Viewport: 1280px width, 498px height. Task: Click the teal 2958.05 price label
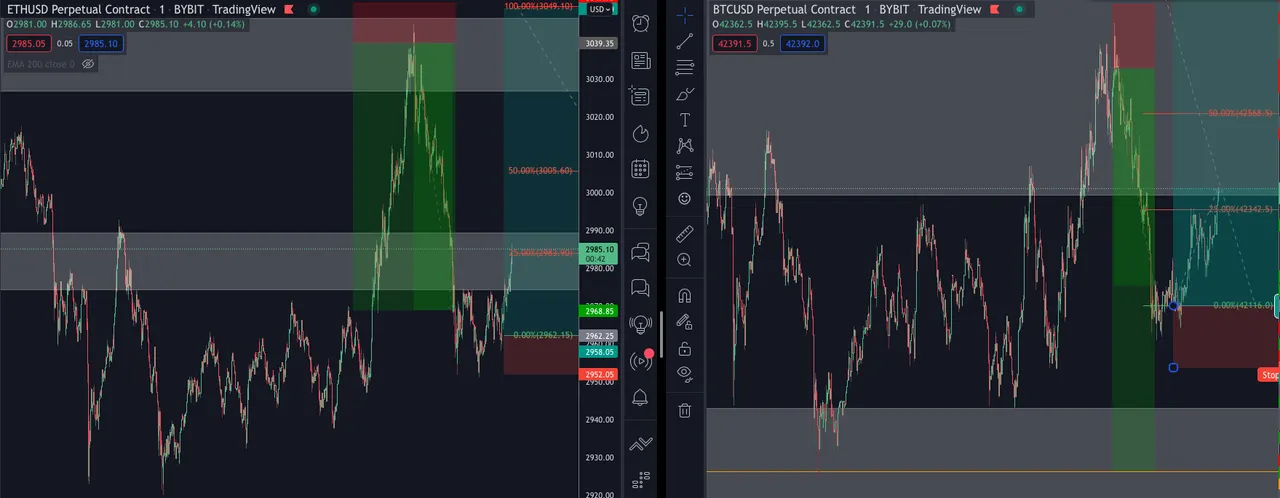click(599, 352)
